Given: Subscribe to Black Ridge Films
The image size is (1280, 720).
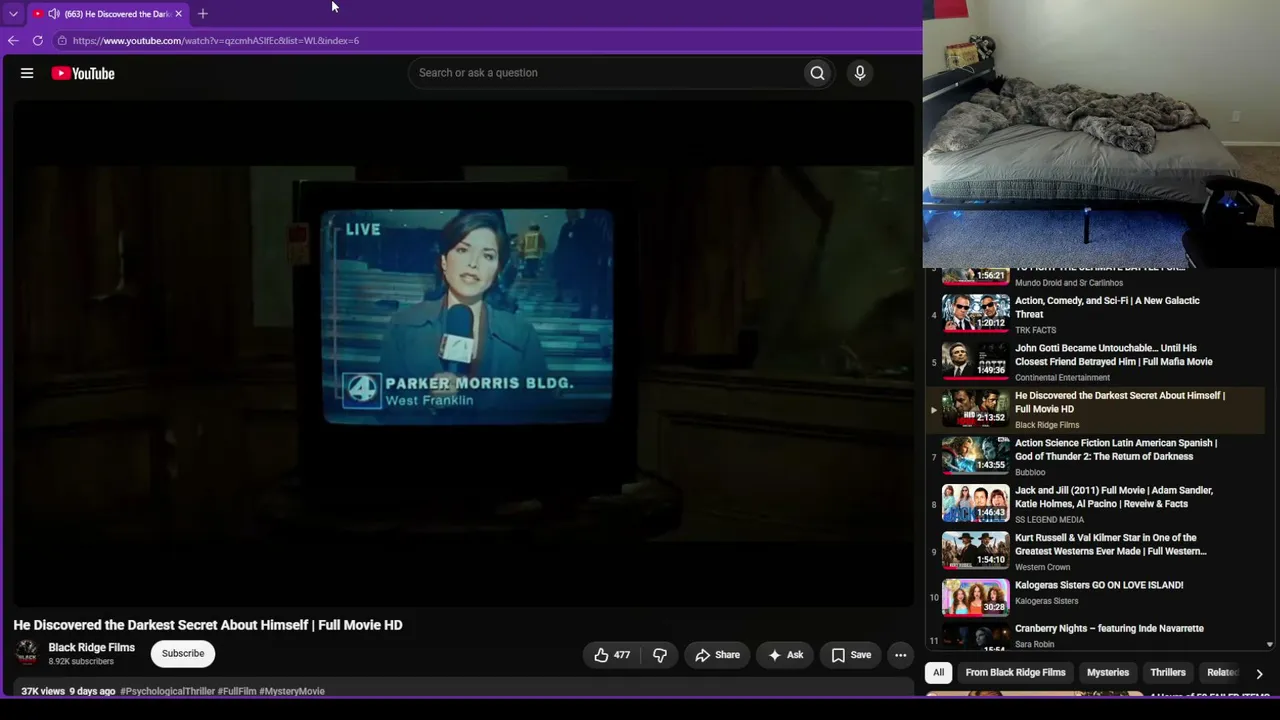Looking at the screenshot, I should (x=183, y=654).
